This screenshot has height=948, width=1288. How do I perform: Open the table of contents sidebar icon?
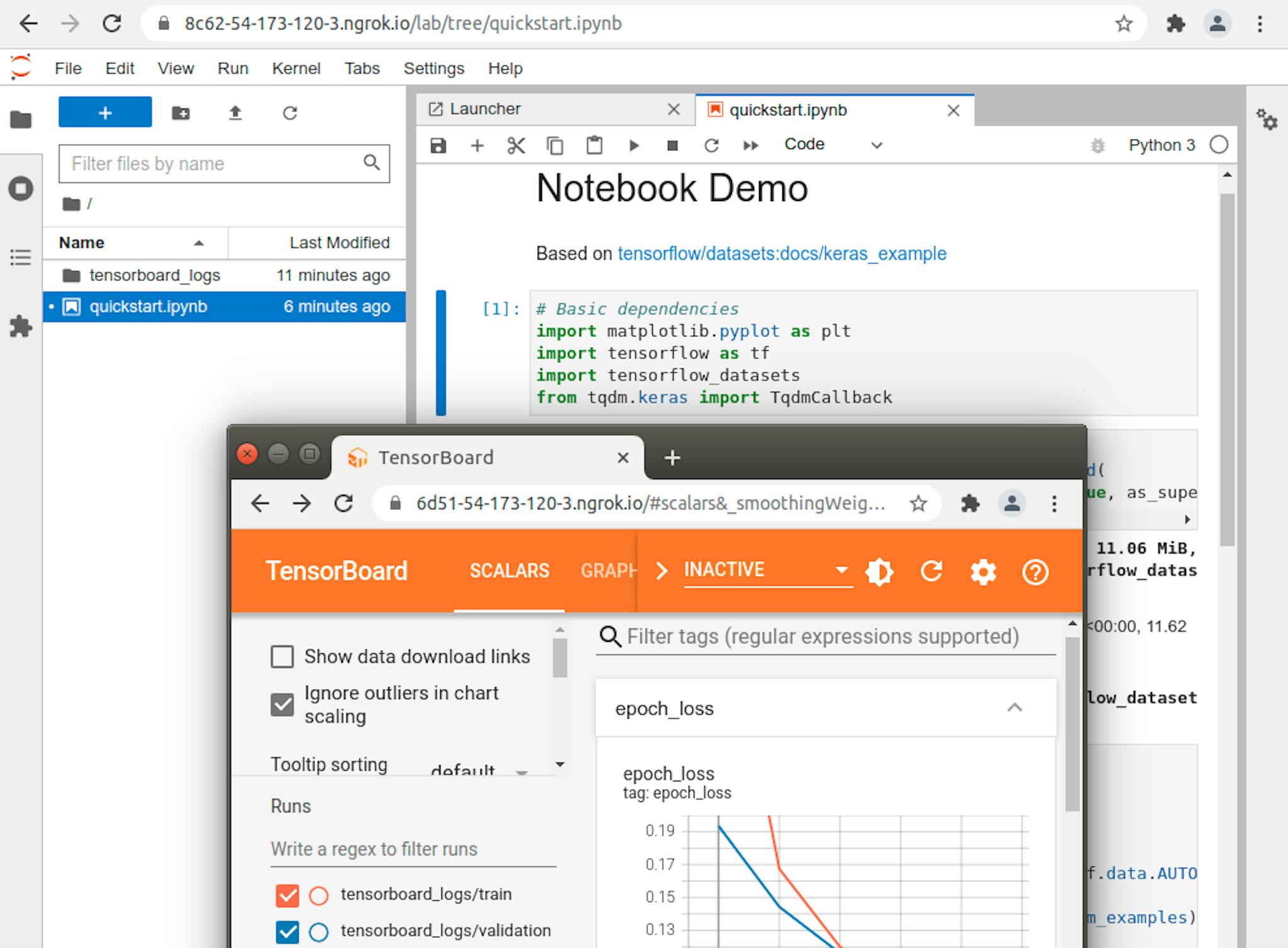pos(21,257)
